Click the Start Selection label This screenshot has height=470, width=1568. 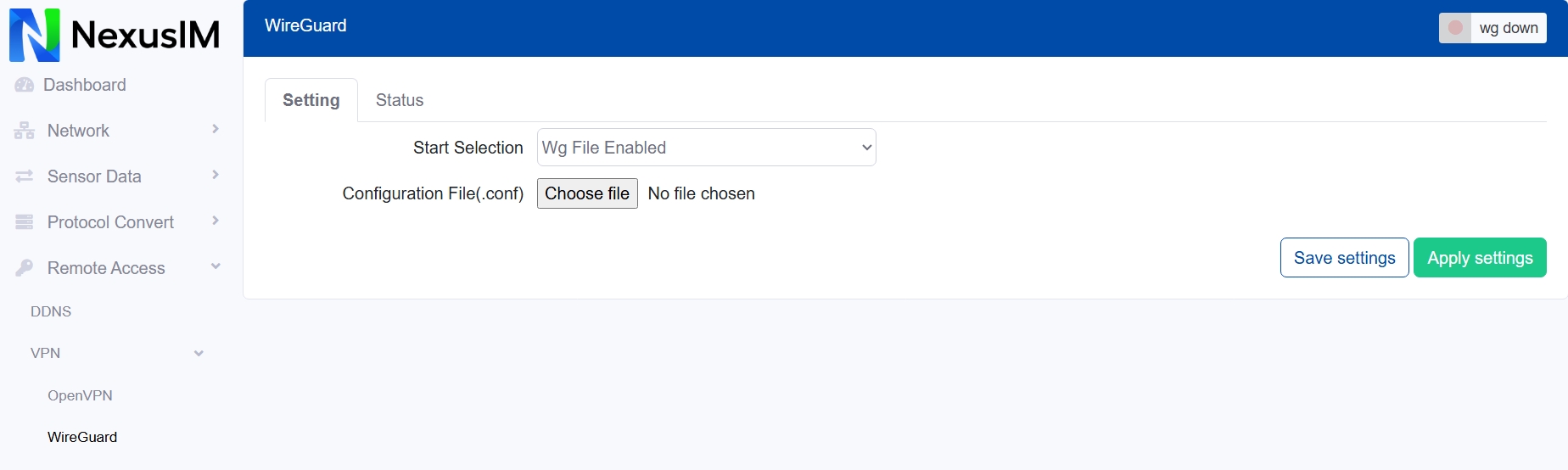(468, 148)
